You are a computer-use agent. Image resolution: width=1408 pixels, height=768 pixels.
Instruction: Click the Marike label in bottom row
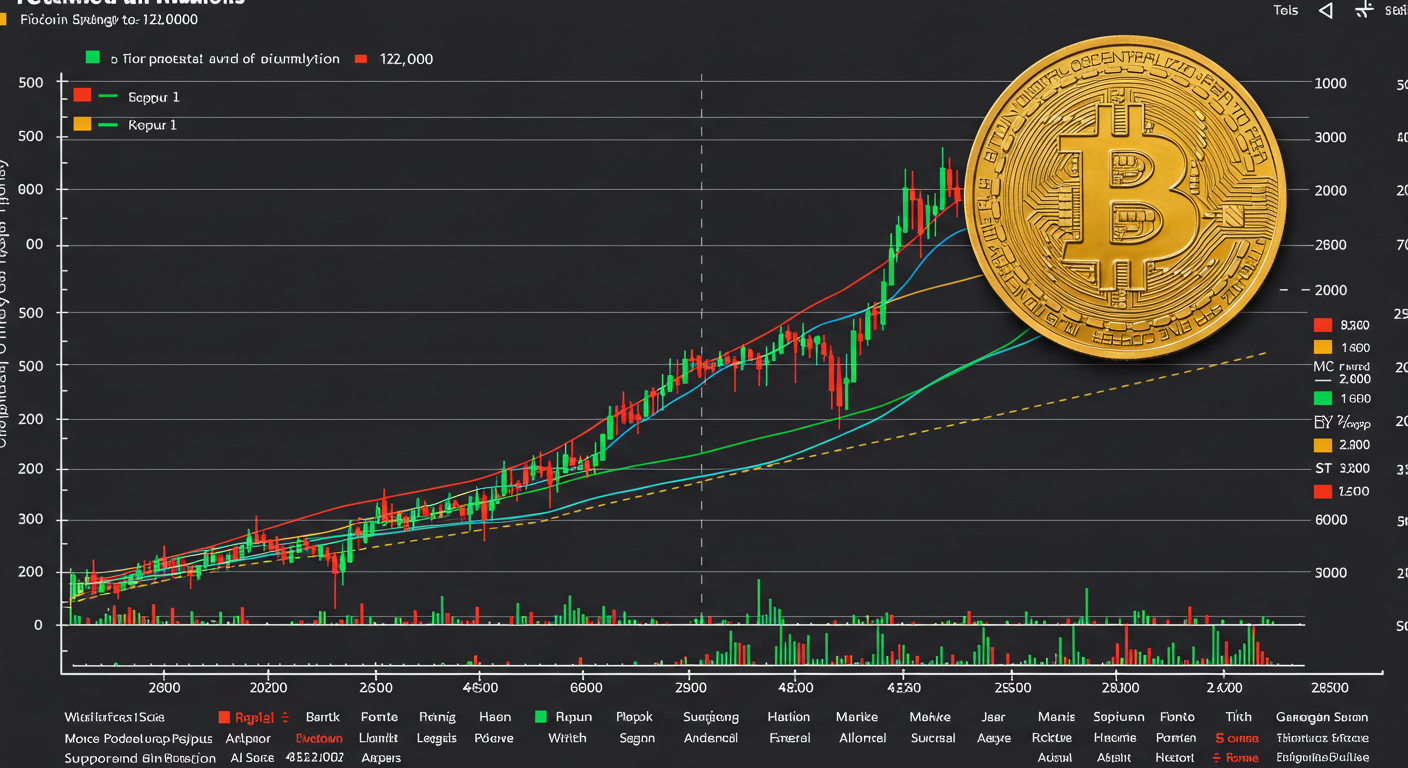859,717
